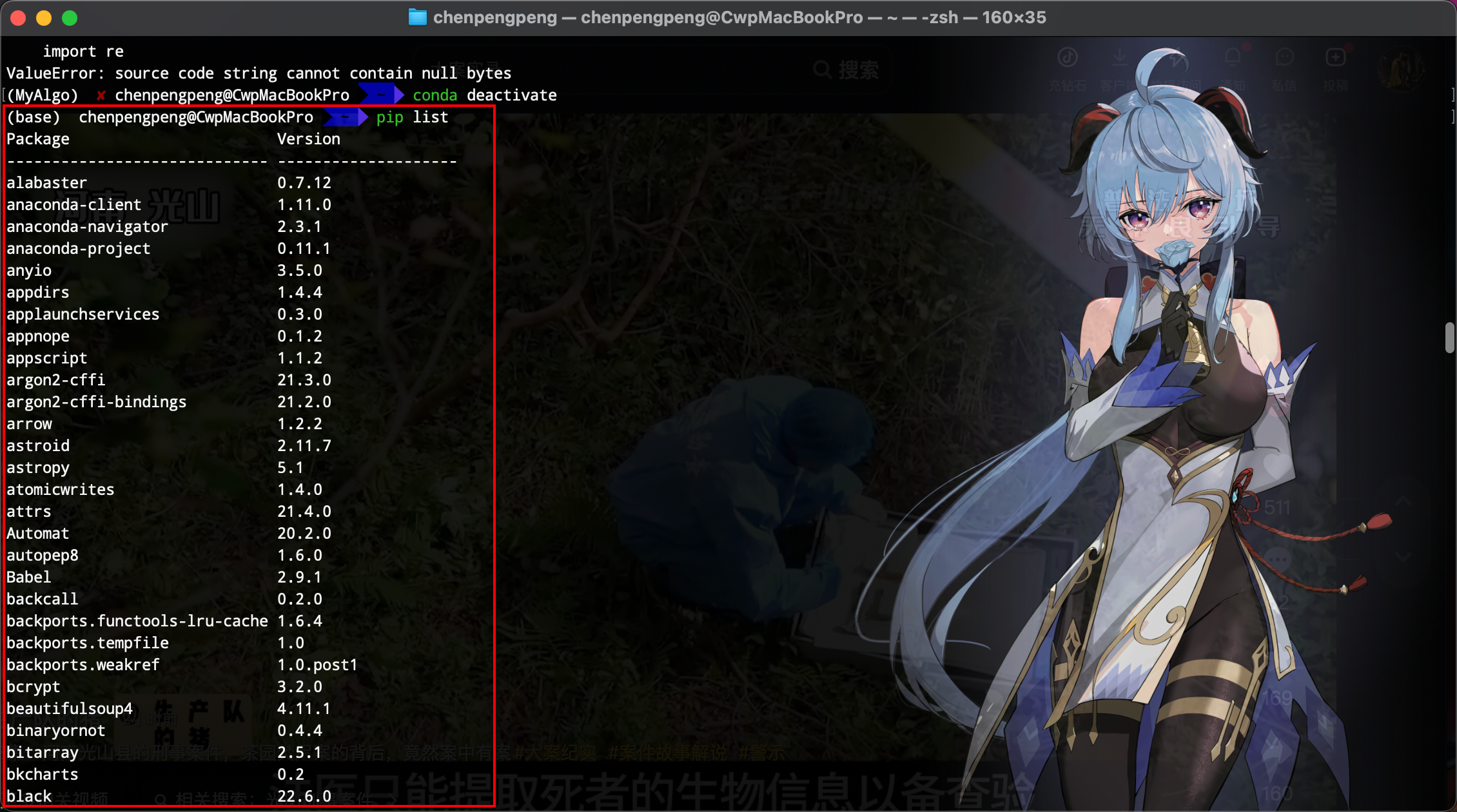Click the 'appdirs' package name
The image size is (1457, 812).
pos(38,293)
